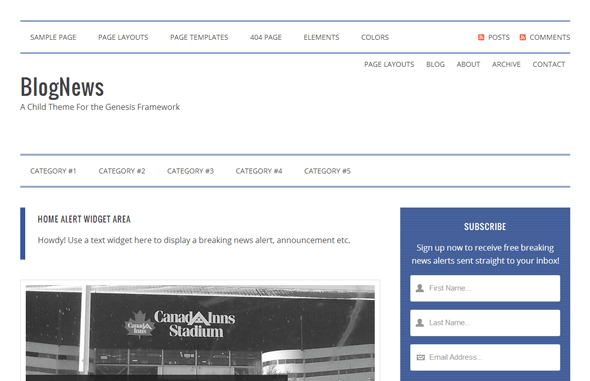Click tagline A Child Theme For the Genesis Framework
This screenshot has height=381, width=590.
(x=100, y=107)
